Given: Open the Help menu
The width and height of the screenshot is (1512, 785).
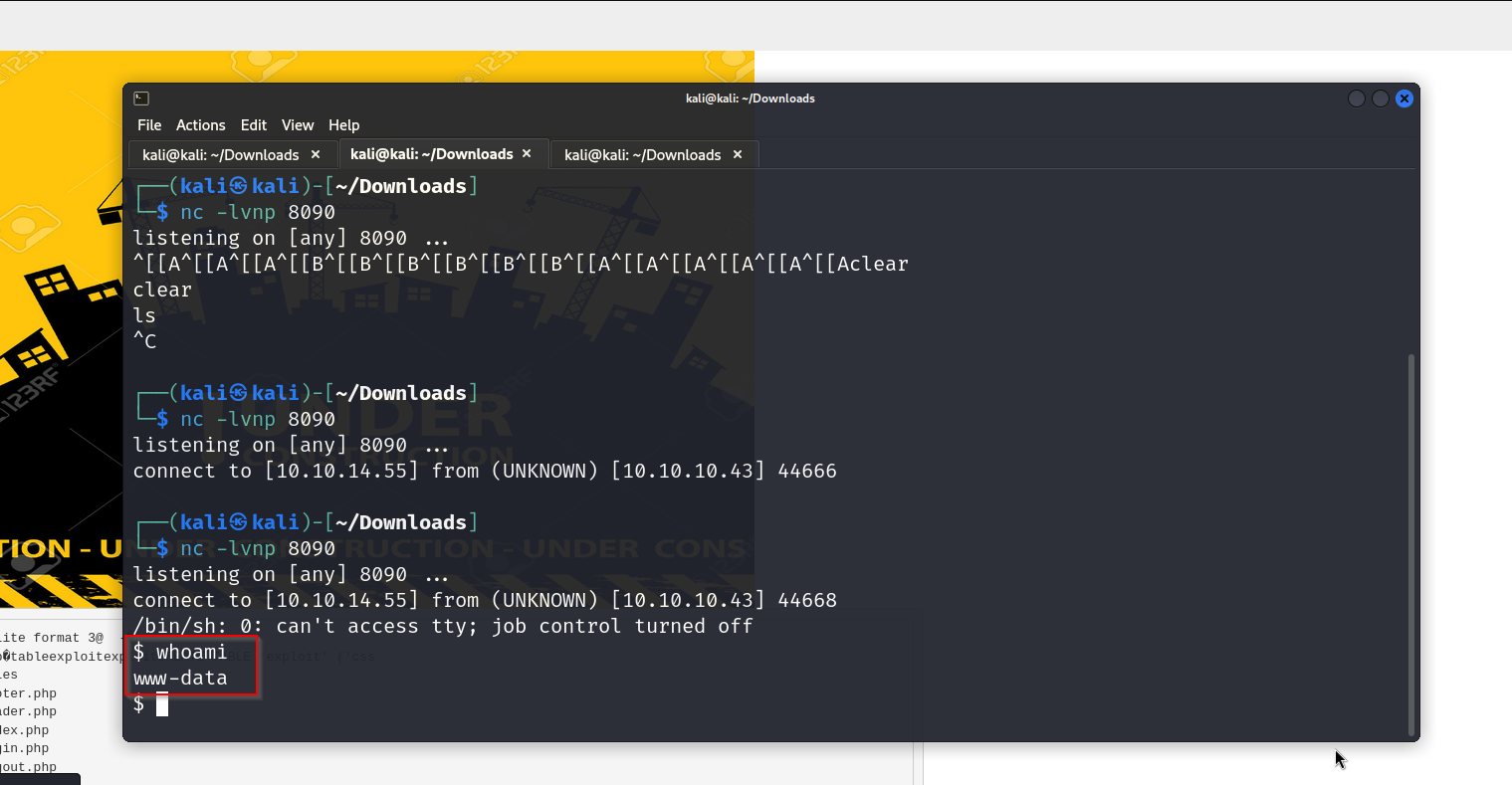Looking at the screenshot, I should pyautogui.click(x=343, y=125).
